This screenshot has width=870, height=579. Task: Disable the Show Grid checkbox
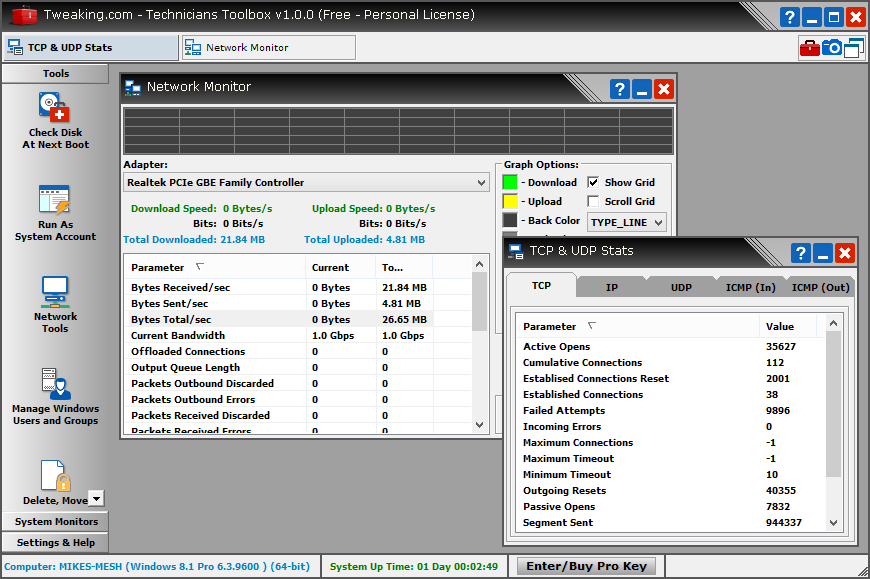(x=593, y=182)
